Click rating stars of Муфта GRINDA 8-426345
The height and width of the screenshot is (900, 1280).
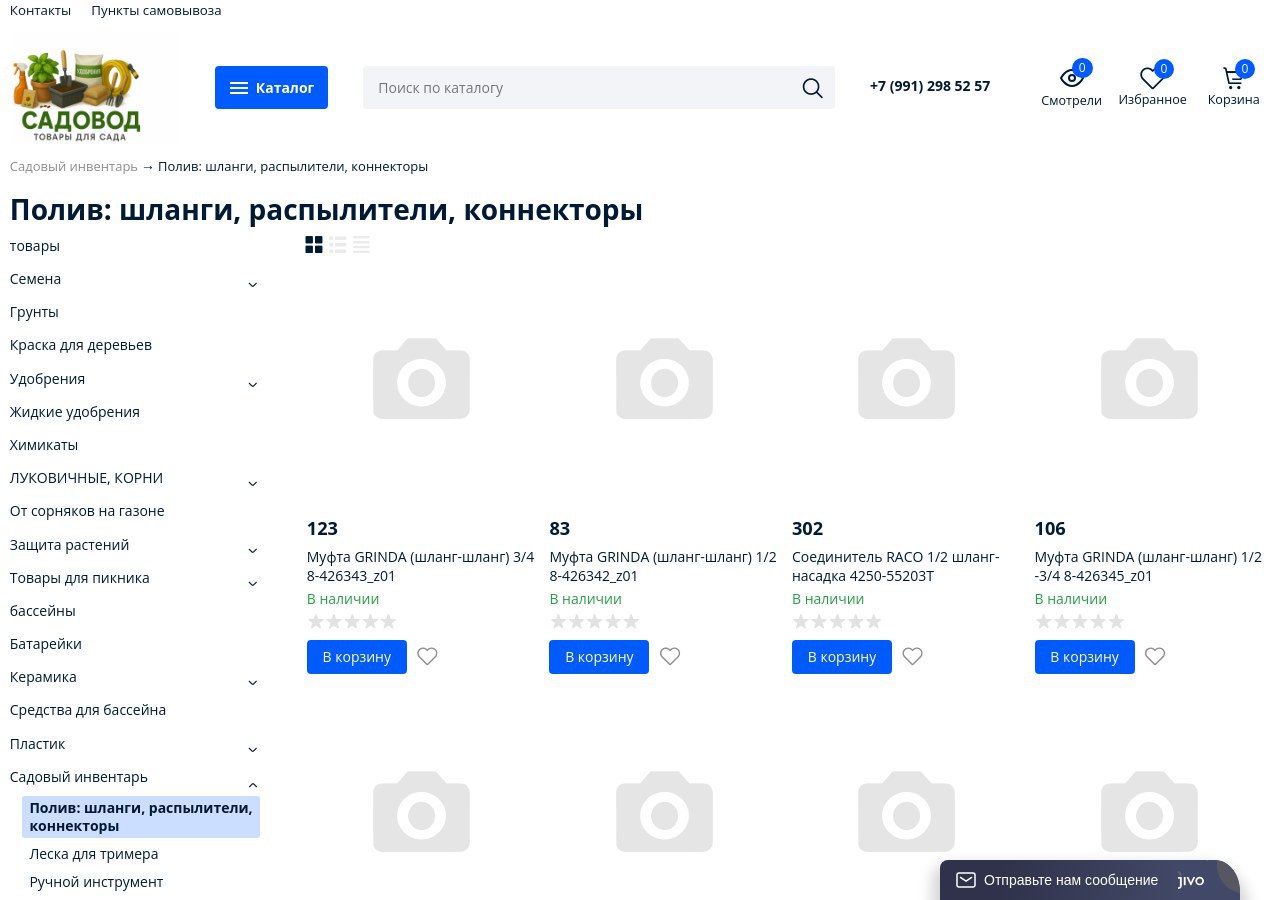click(x=1080, y=622)
